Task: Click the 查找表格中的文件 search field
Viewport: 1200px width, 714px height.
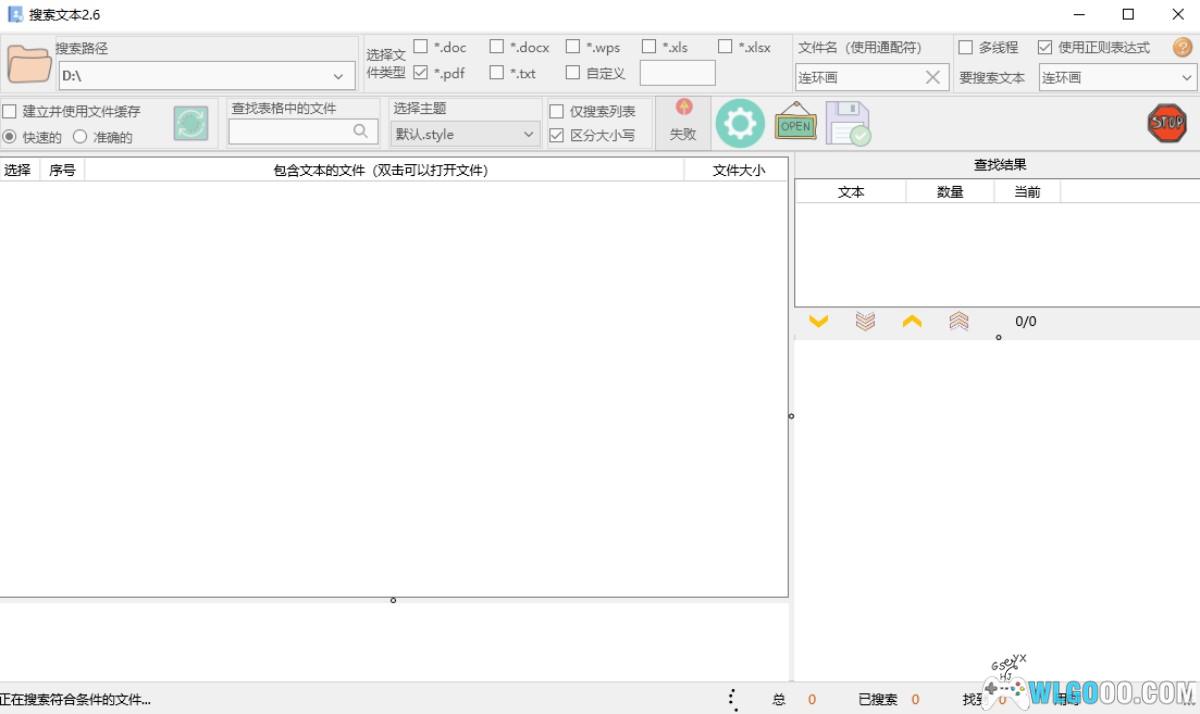Action: click(290, 131)
